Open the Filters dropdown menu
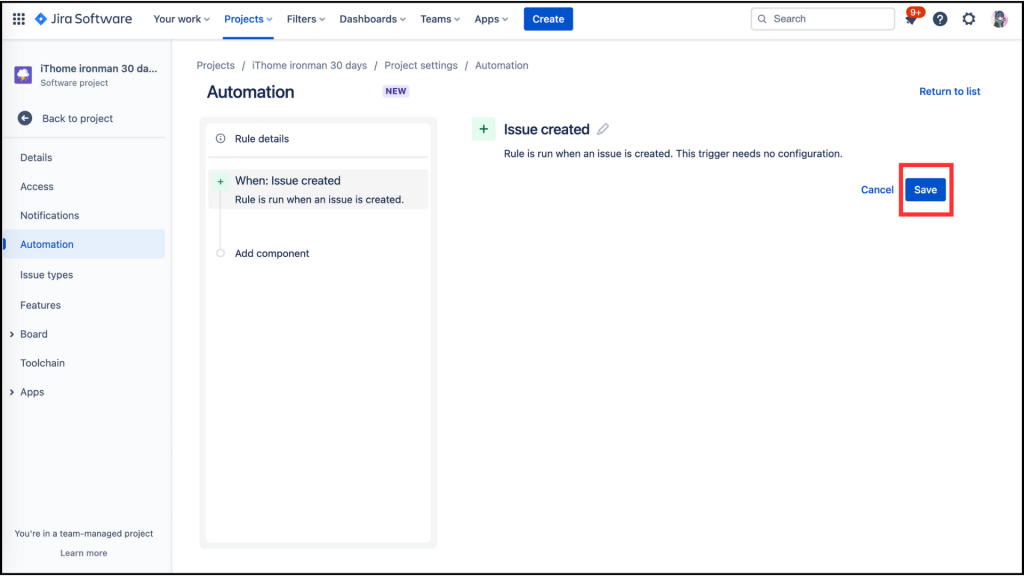Screen dimensions: 1024x576 (306, 19)
